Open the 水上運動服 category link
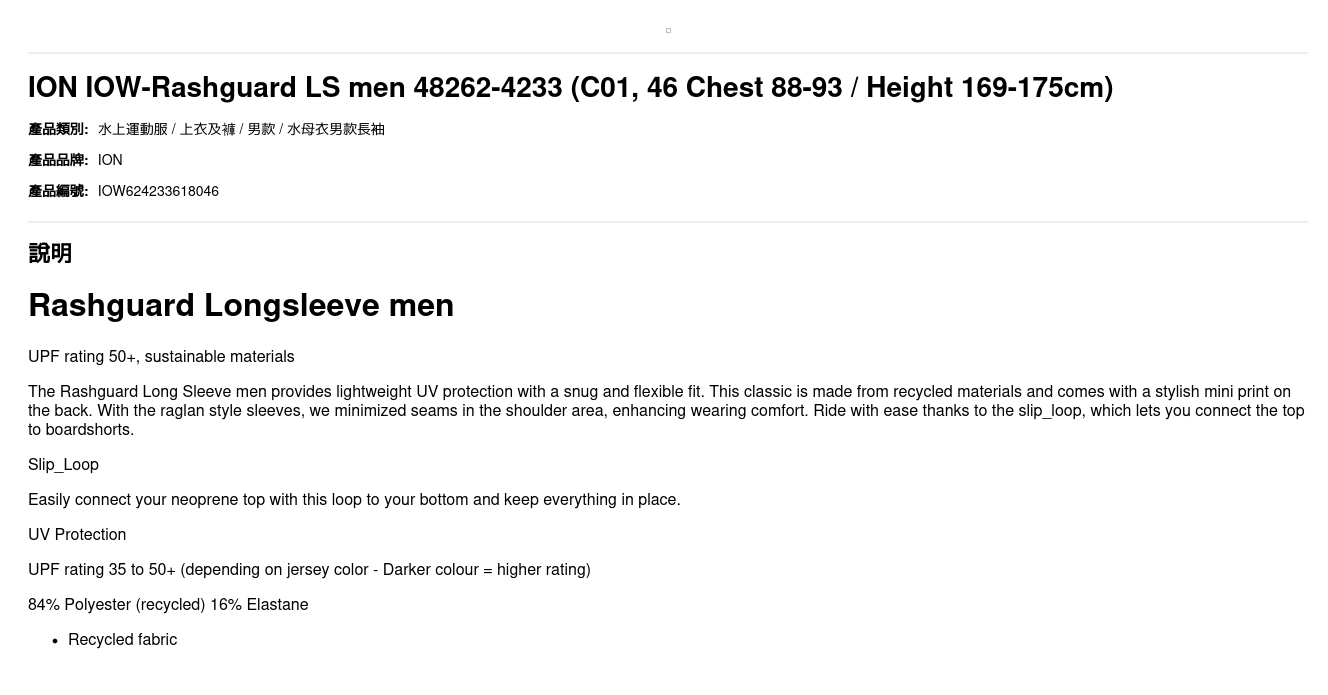This screenshot has height=695, width=1328. [132, 129]
